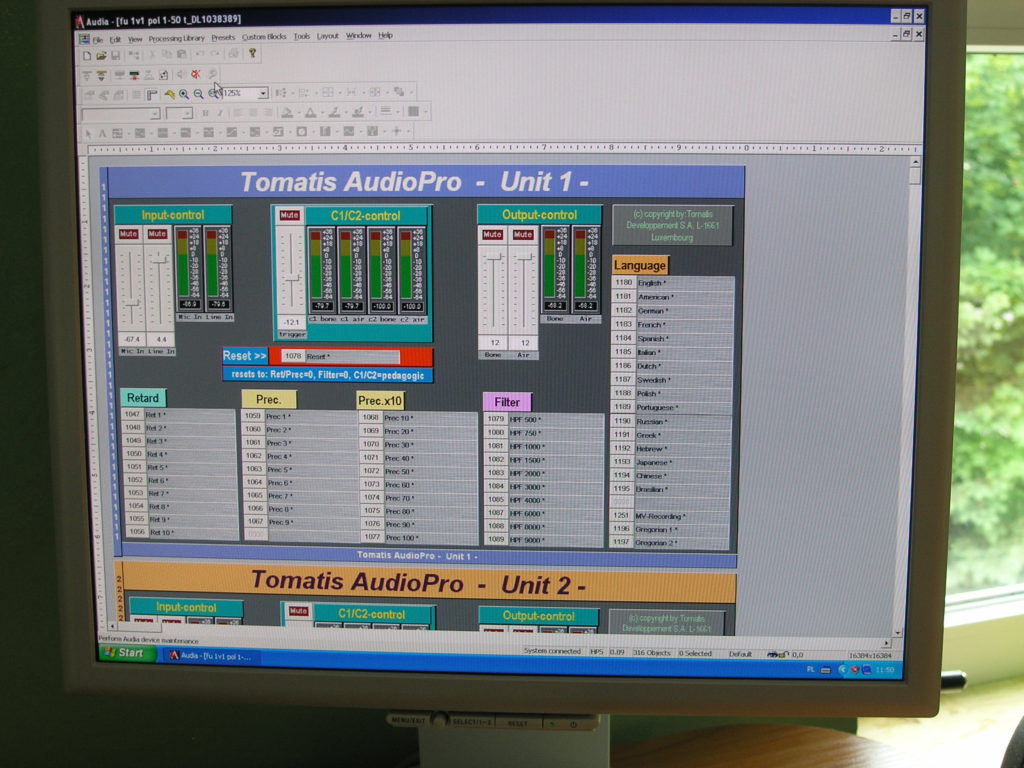Open the Input/Output blocks icon in object toolbar
This screenshot has width=1024, height=768.
(118, 133)
